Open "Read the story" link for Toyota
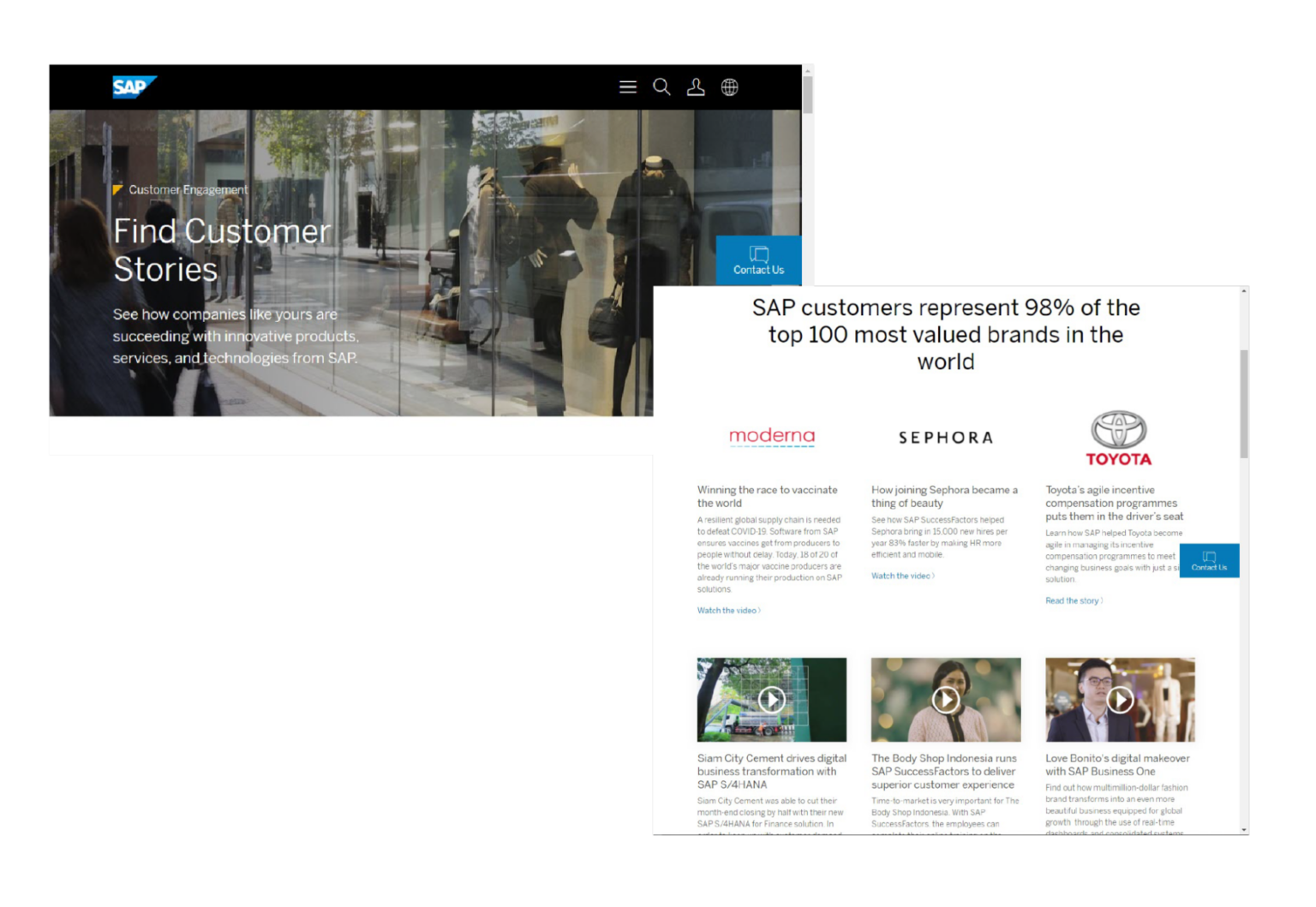Image resolution: width=1316 pixels, height=907 pixels. pos(1073,600)
